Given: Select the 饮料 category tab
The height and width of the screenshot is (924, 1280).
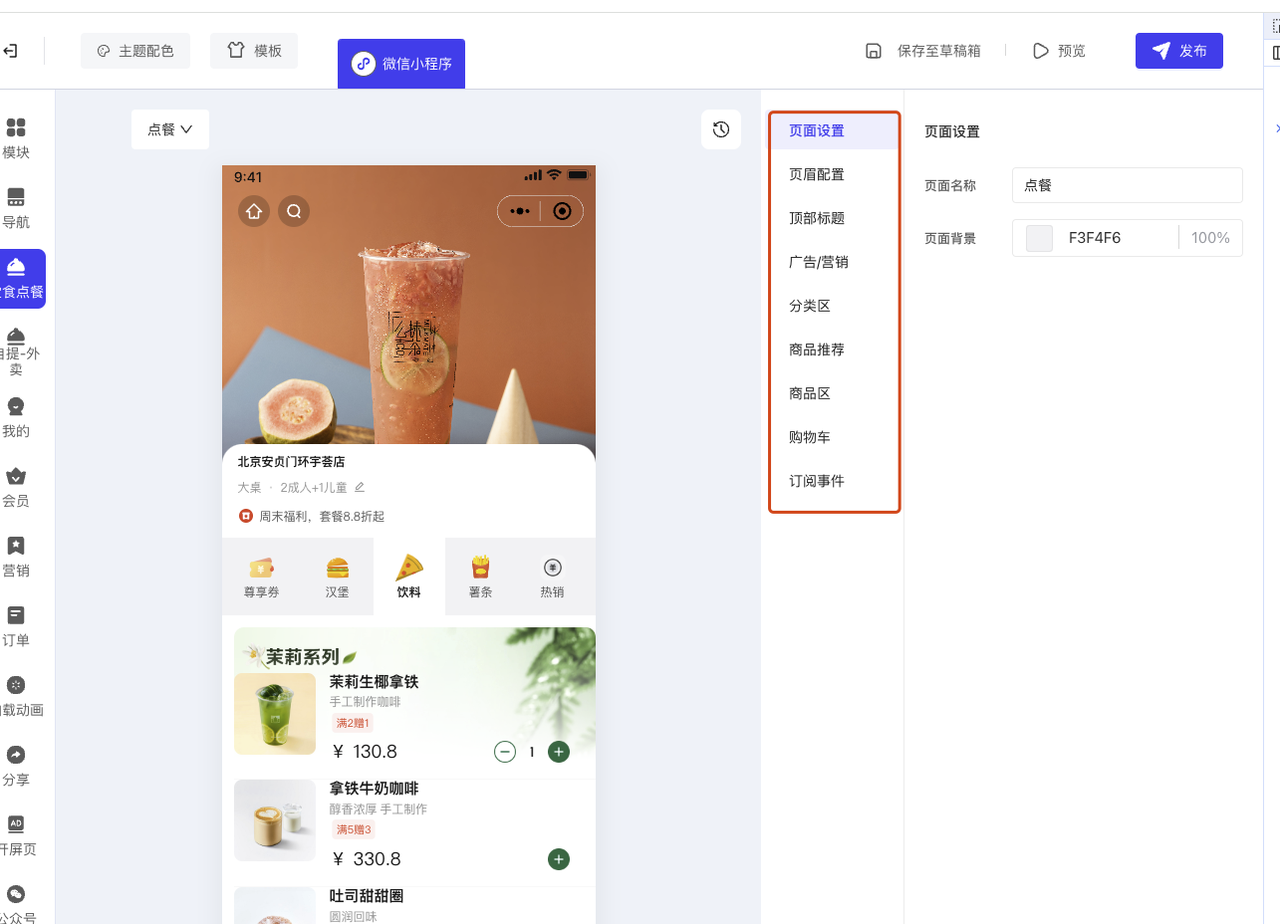Looking at the screenshot, I should (x=409, y=577).
